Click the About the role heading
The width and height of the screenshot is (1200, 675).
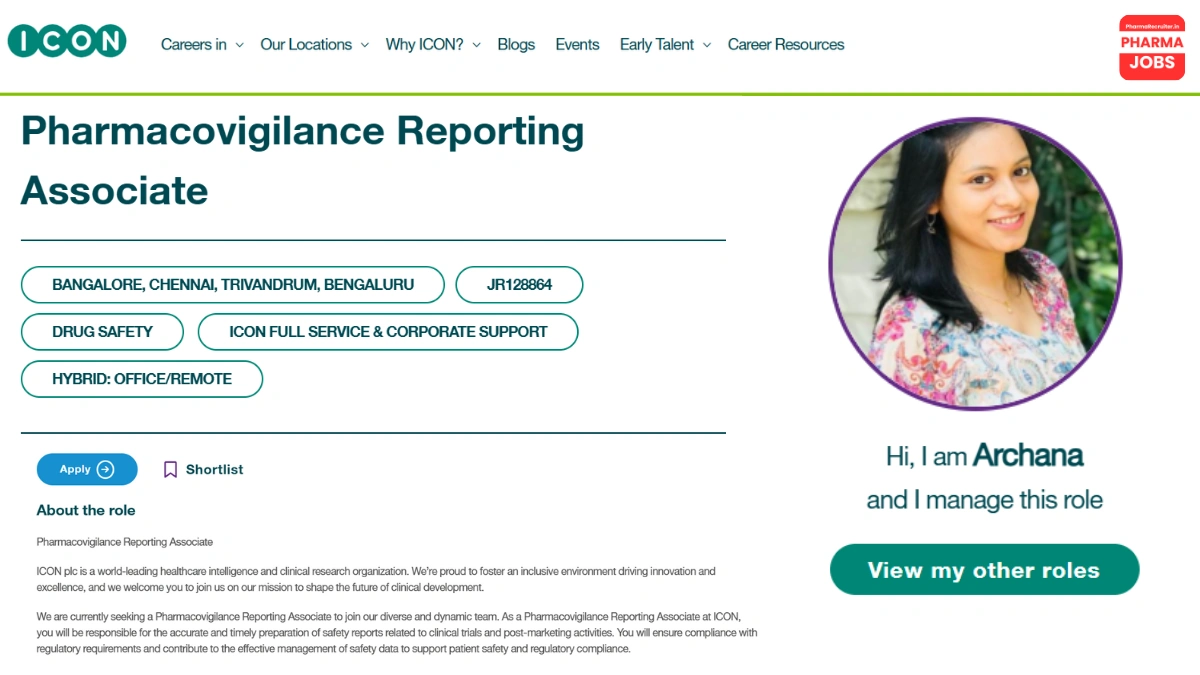point(86,510)
